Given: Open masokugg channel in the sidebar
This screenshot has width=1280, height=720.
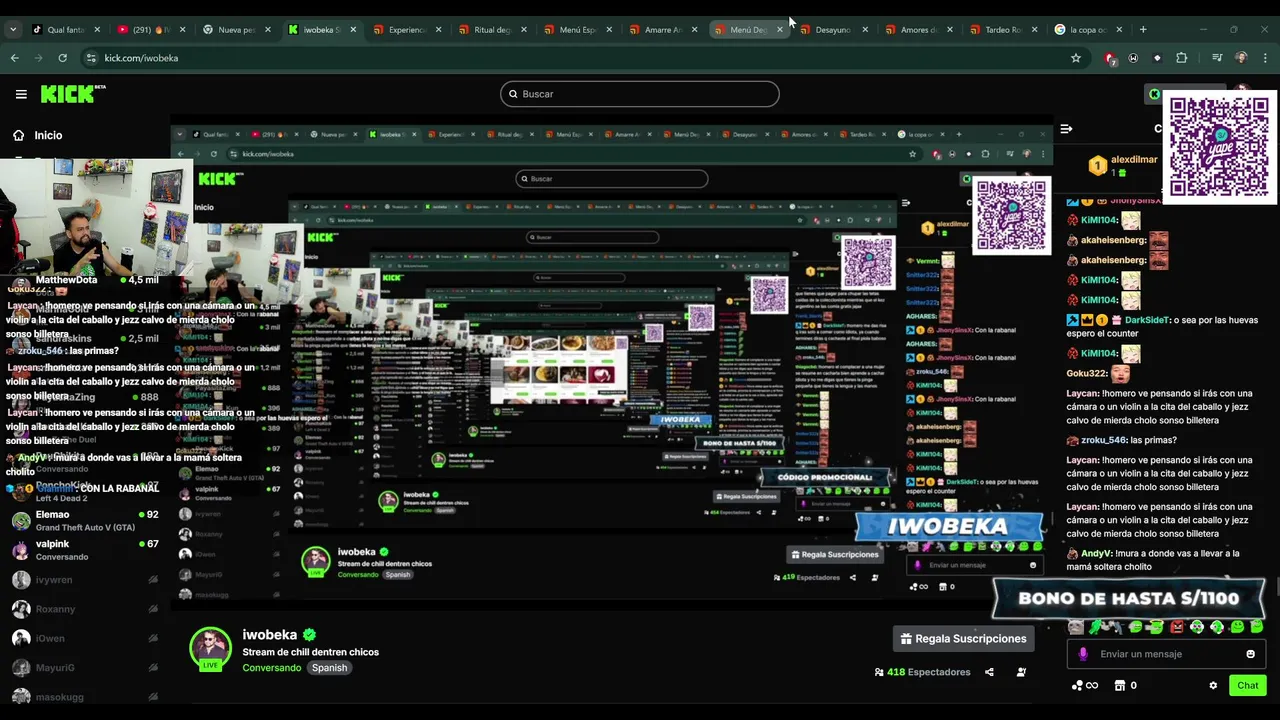Looking at the screenshot, I should 85,696.
